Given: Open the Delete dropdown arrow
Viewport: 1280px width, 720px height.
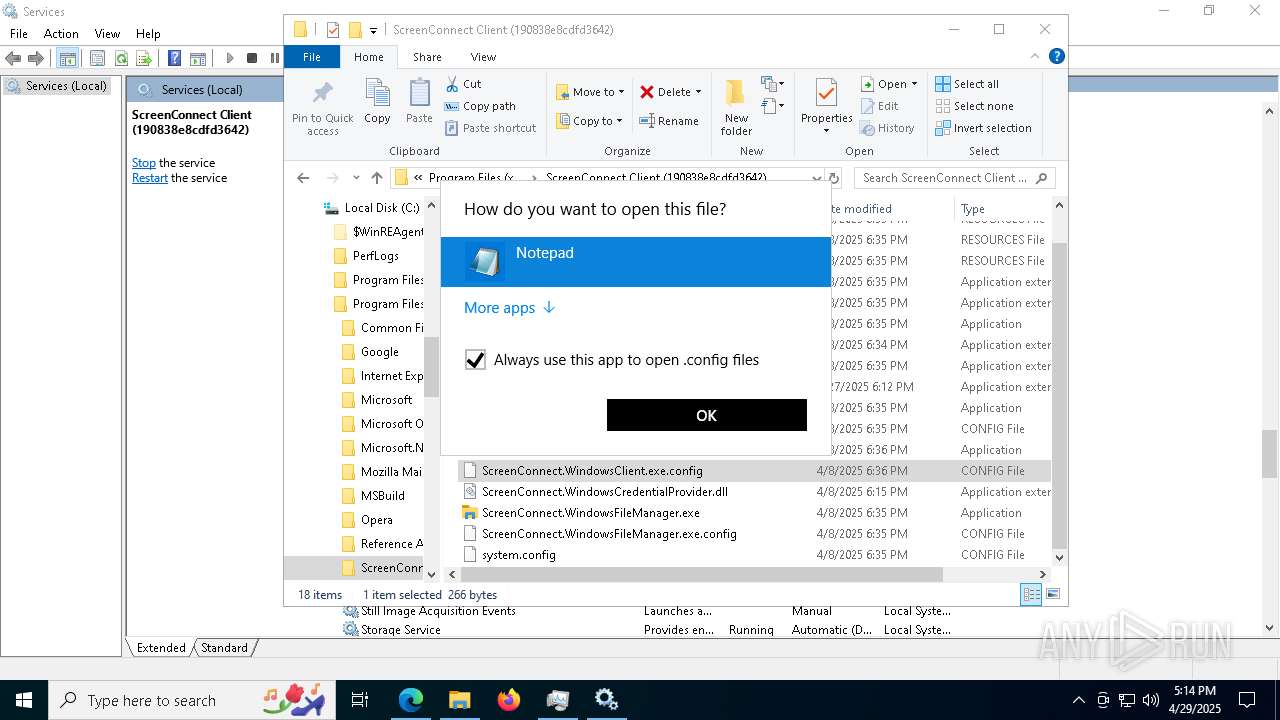Looking at the screenshot, I should 698,92.
